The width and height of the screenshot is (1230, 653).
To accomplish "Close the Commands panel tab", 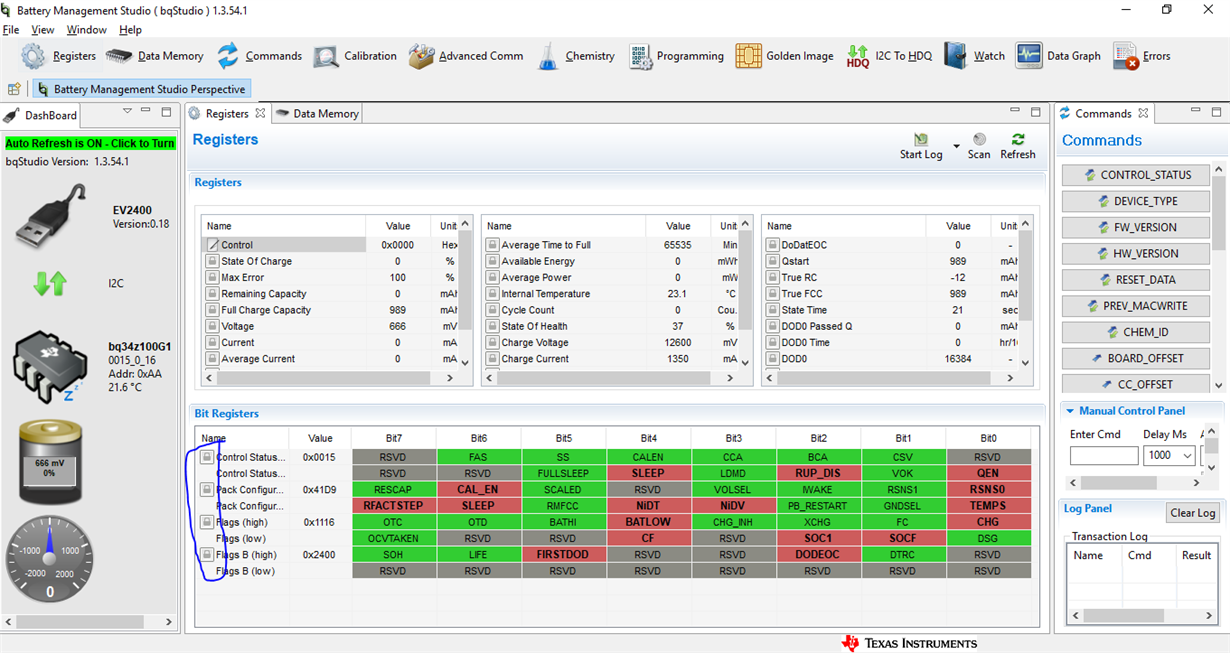I will pyautogui.click(x=1143, y=114).
